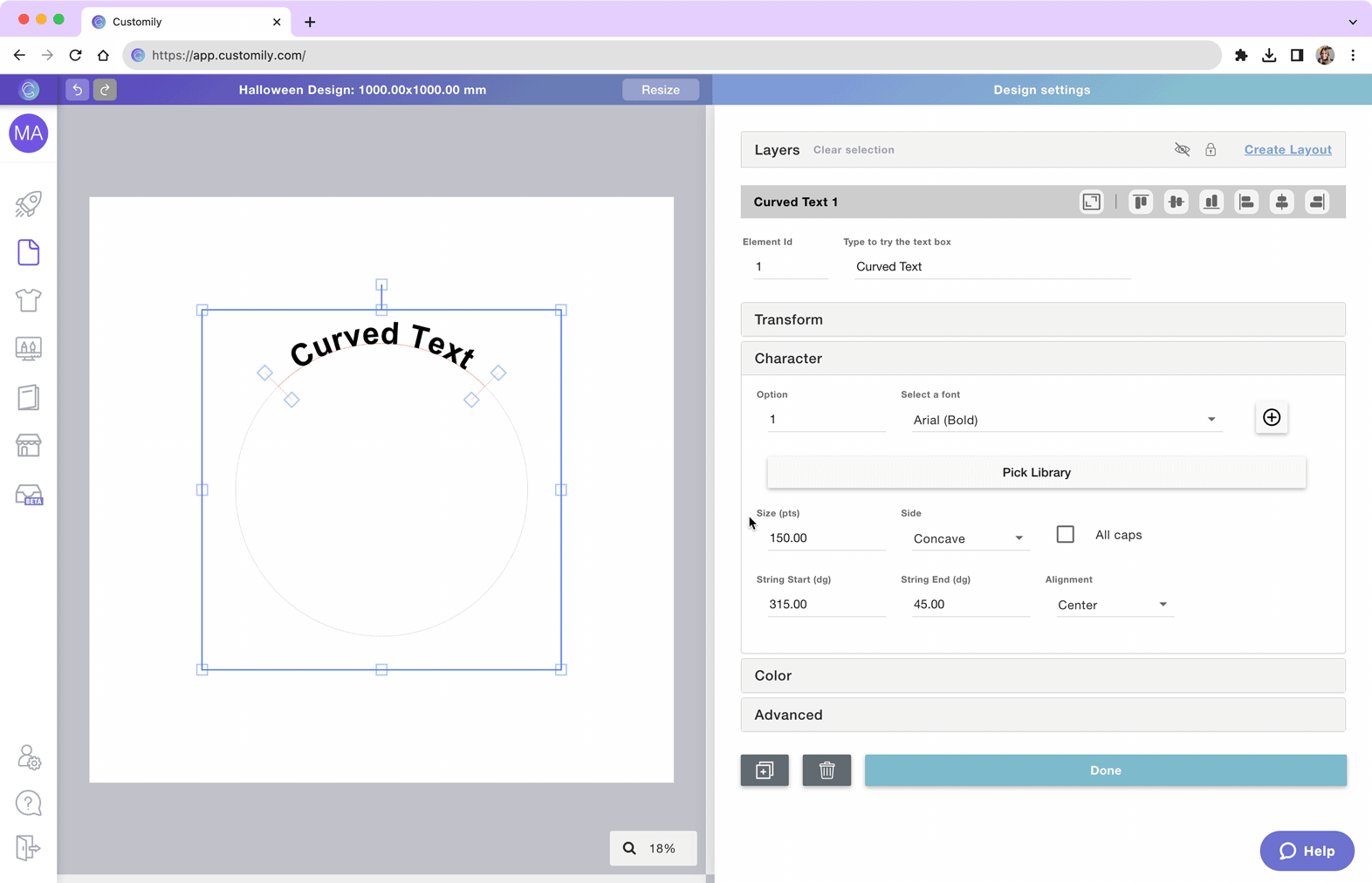This screenshot has width=1372, height=883.
Task: Add a new font option with plus
Action: (1272, 417)
